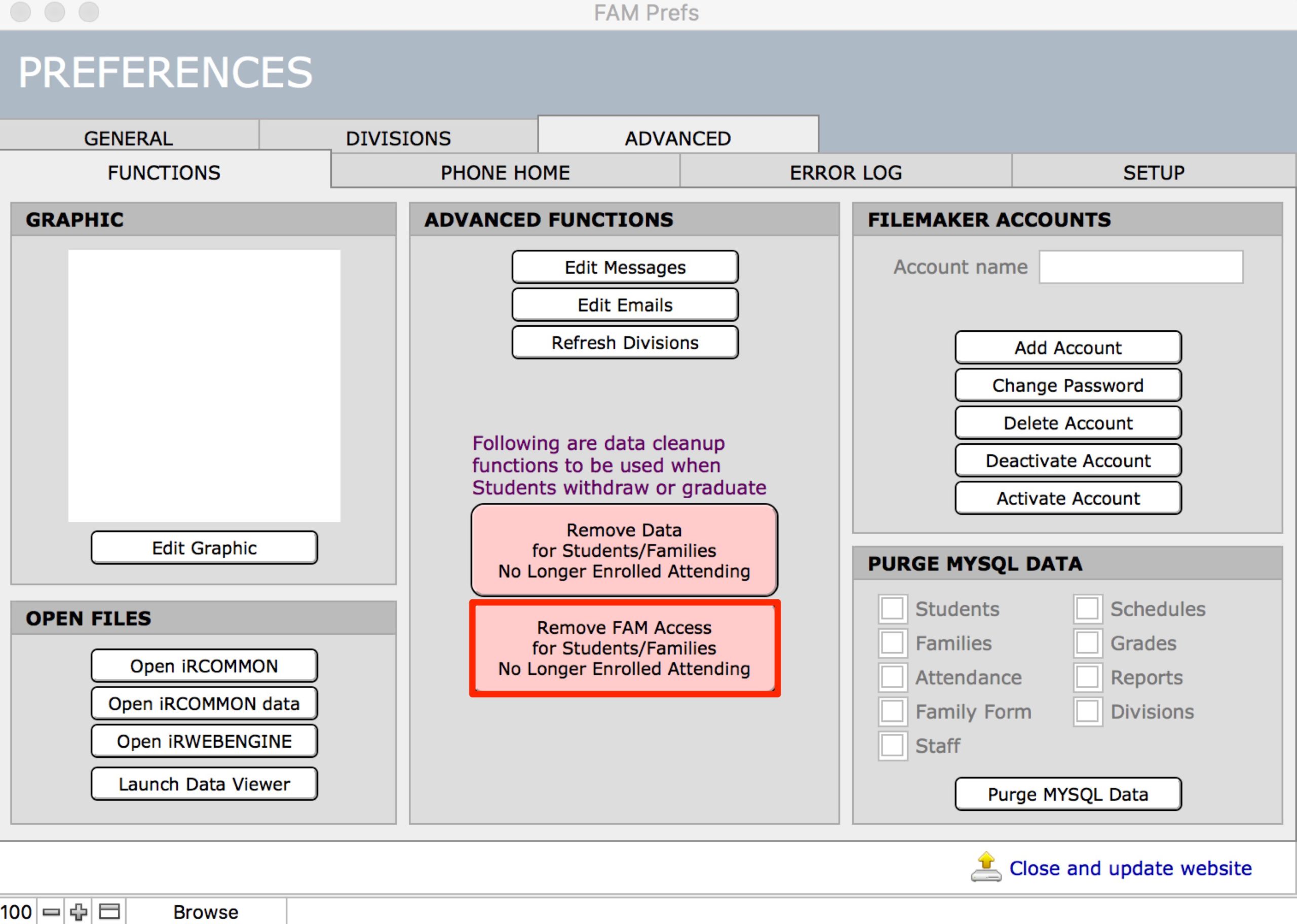Image resolution: width=1297 pixels, height=924 pixels.
Task: Click Deactivate Account
Action: coord(1069,460)
